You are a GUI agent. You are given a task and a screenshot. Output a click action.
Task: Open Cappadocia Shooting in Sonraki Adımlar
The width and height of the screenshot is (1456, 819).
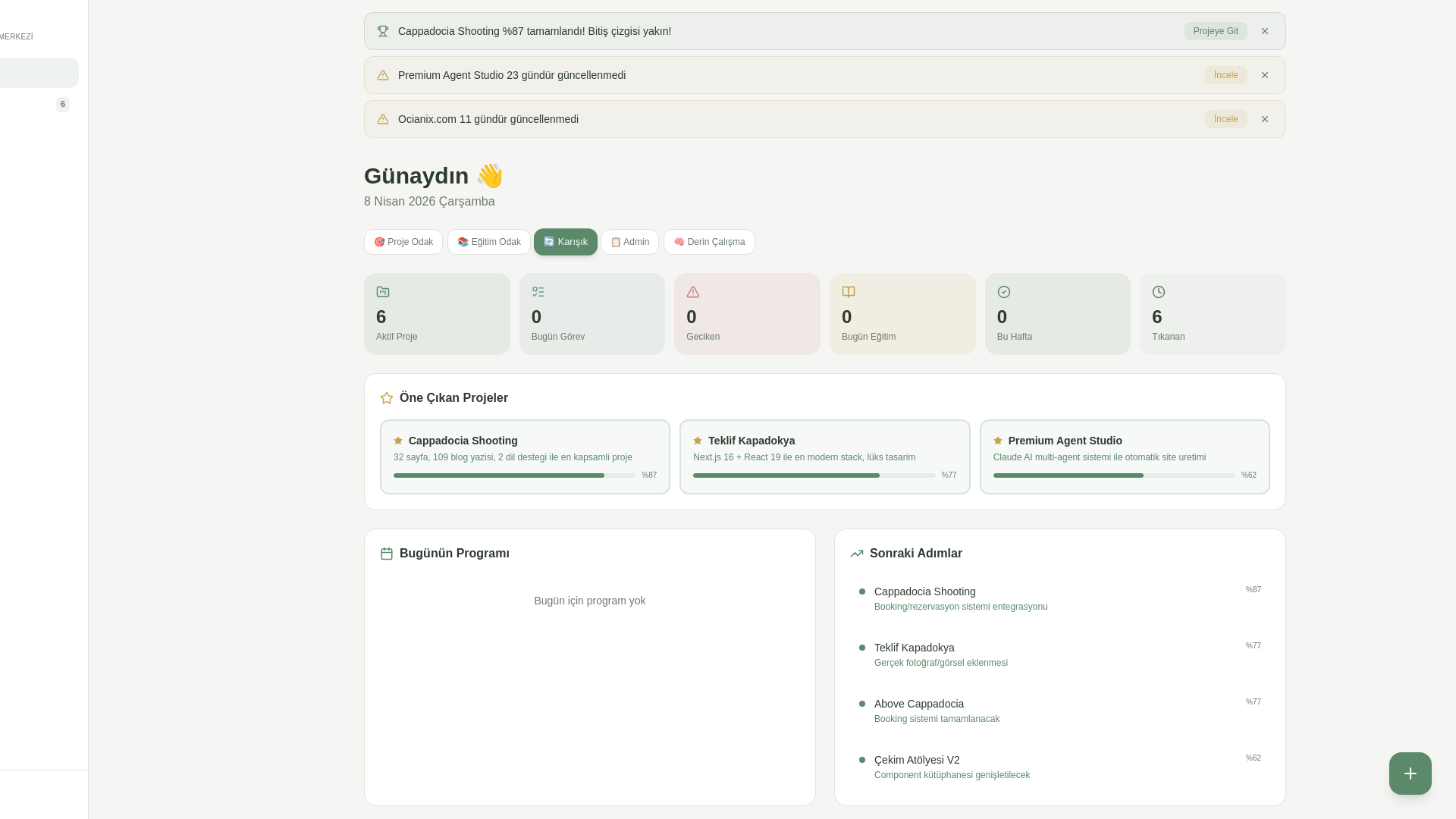[x=1060, y=598]
